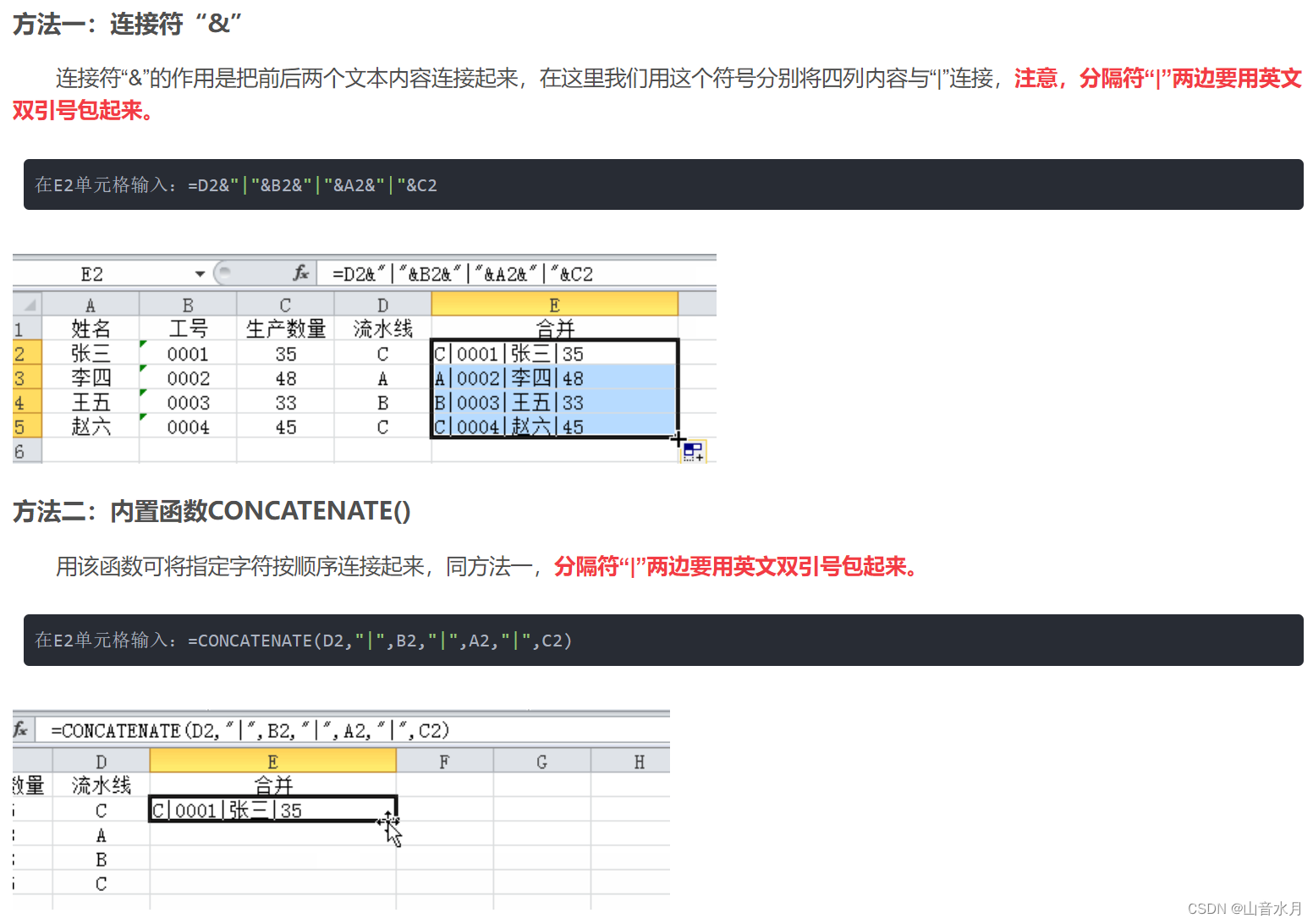The width and height of the screenshot is (1313, 924).
Task: Click code block with =CONCATENATE formula
Action: (x=663, y=640)
